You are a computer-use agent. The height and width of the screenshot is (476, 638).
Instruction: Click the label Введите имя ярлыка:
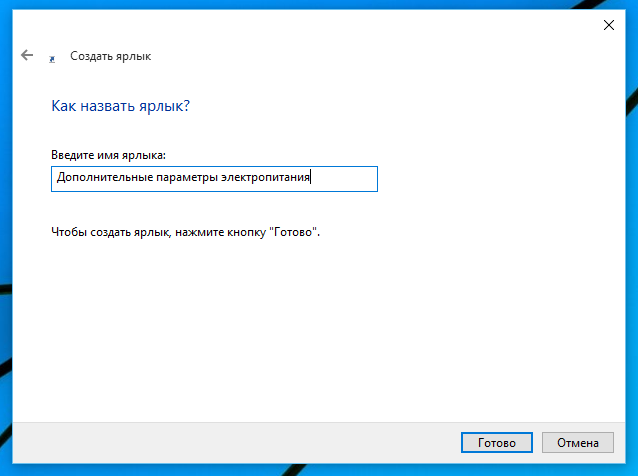108,155
